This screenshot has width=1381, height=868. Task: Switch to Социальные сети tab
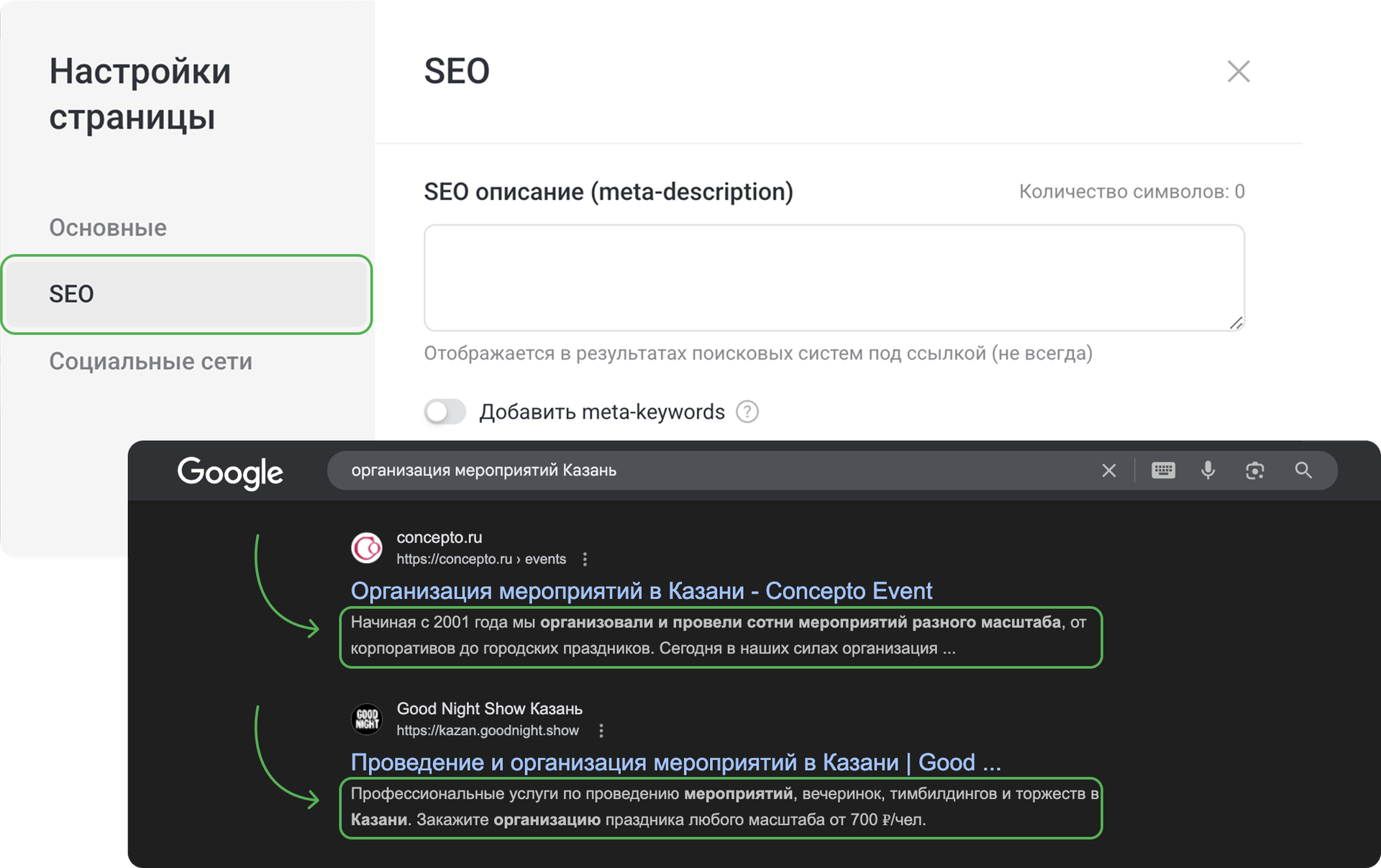point(150,361)
